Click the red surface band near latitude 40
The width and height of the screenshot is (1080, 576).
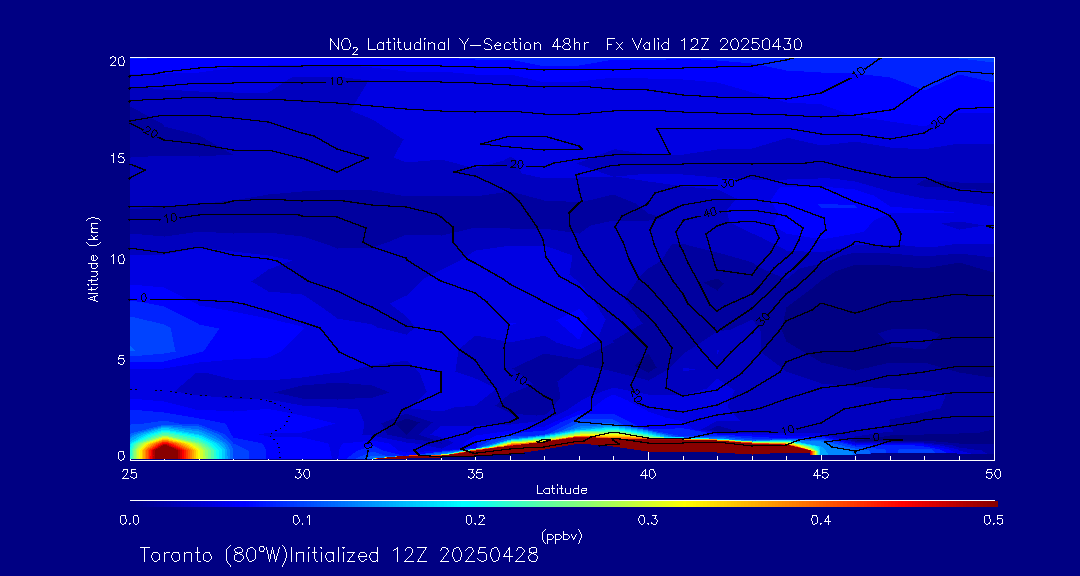coord(650,441)
